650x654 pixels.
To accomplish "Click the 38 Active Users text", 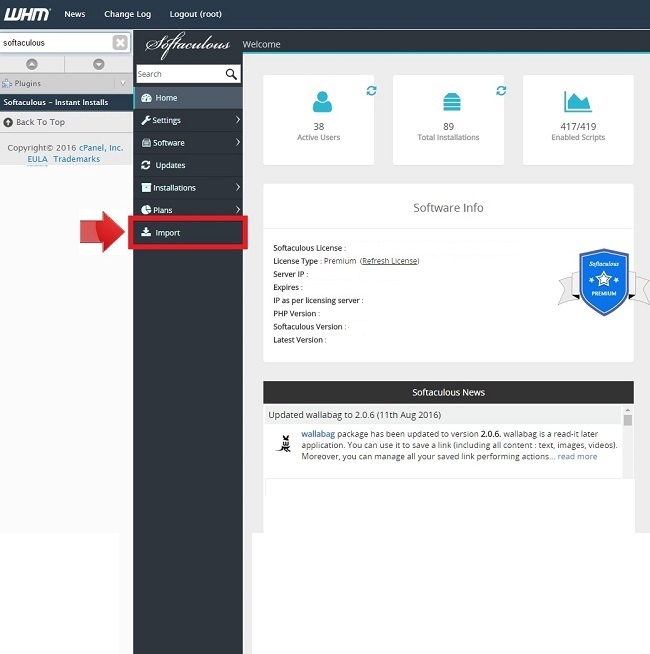I will (318, 132).
